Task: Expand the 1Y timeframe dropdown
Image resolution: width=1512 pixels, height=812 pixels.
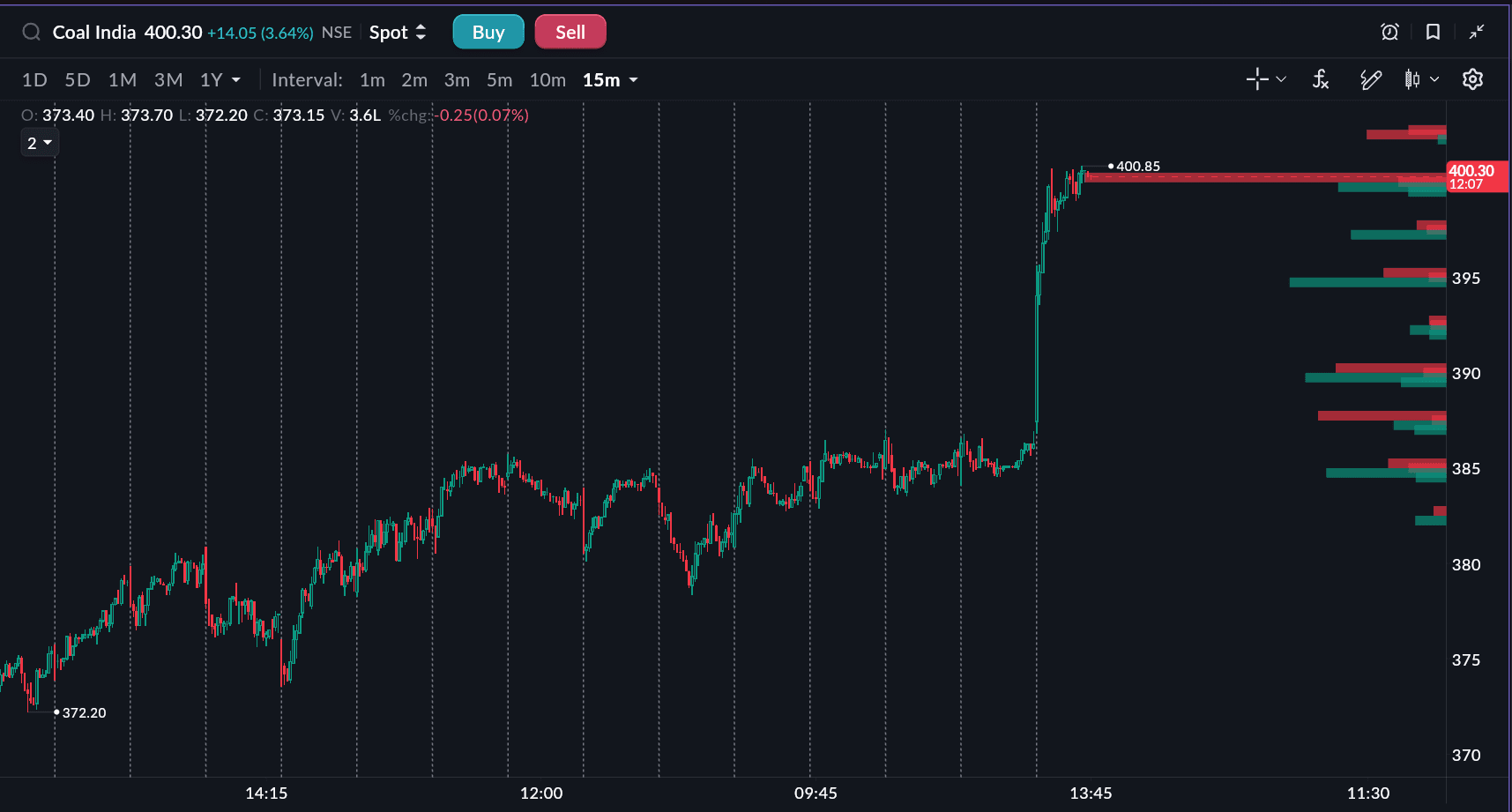Action: pyautogui.click(x=220, y=79)
